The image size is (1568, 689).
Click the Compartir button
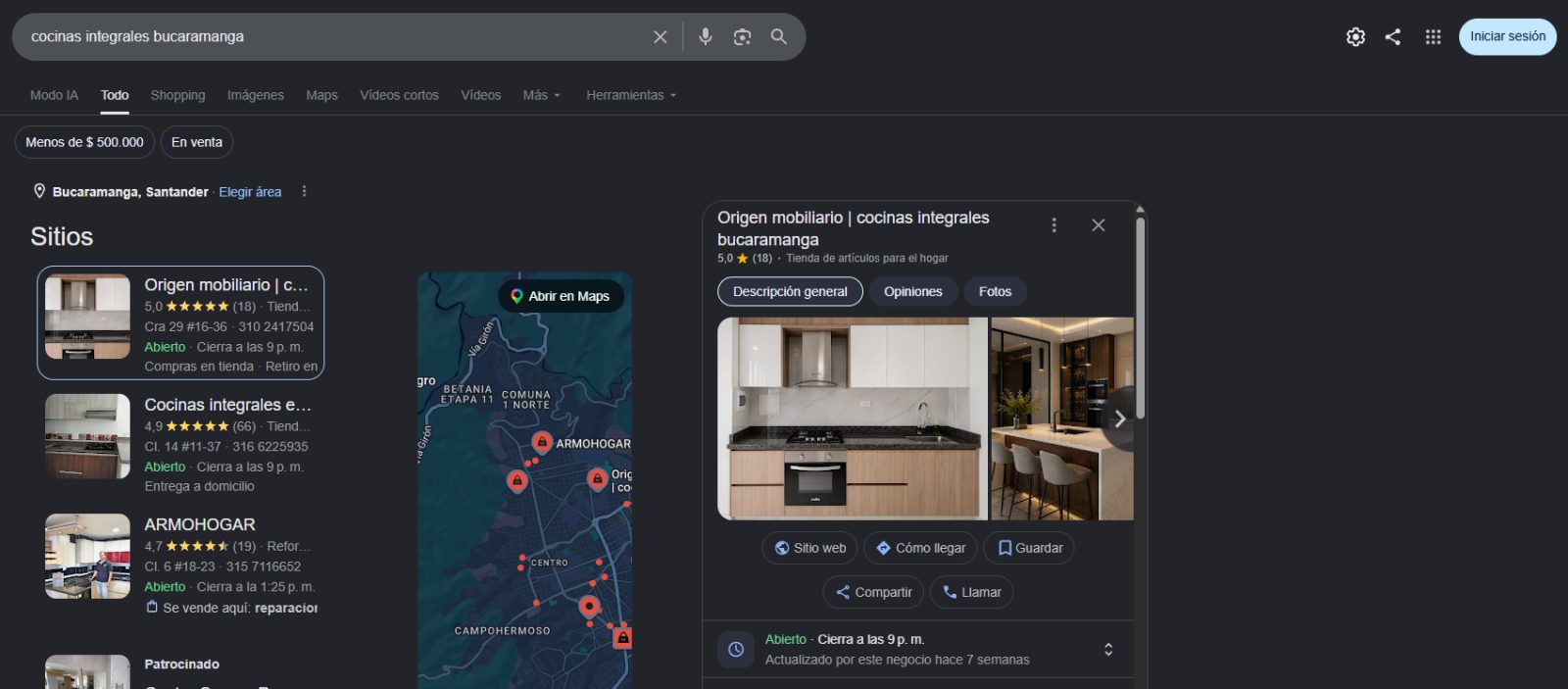click(x=873, y=592)
